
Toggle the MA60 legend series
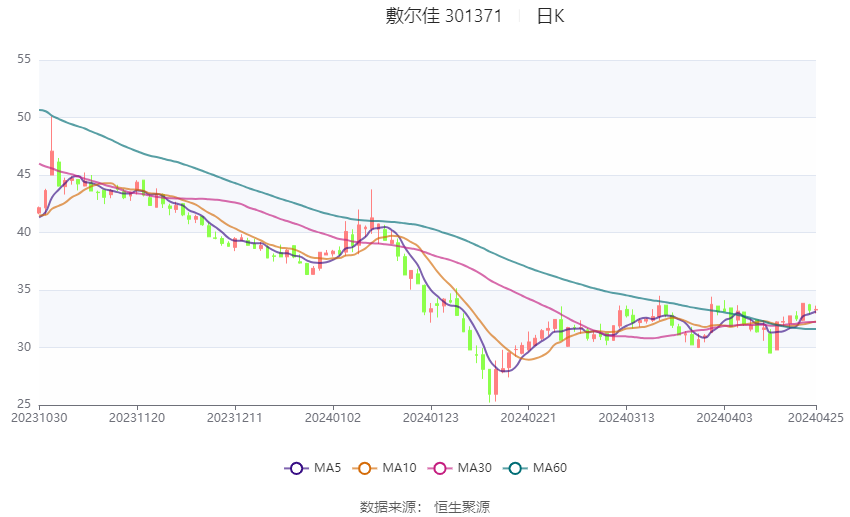(x=535, y=468)
